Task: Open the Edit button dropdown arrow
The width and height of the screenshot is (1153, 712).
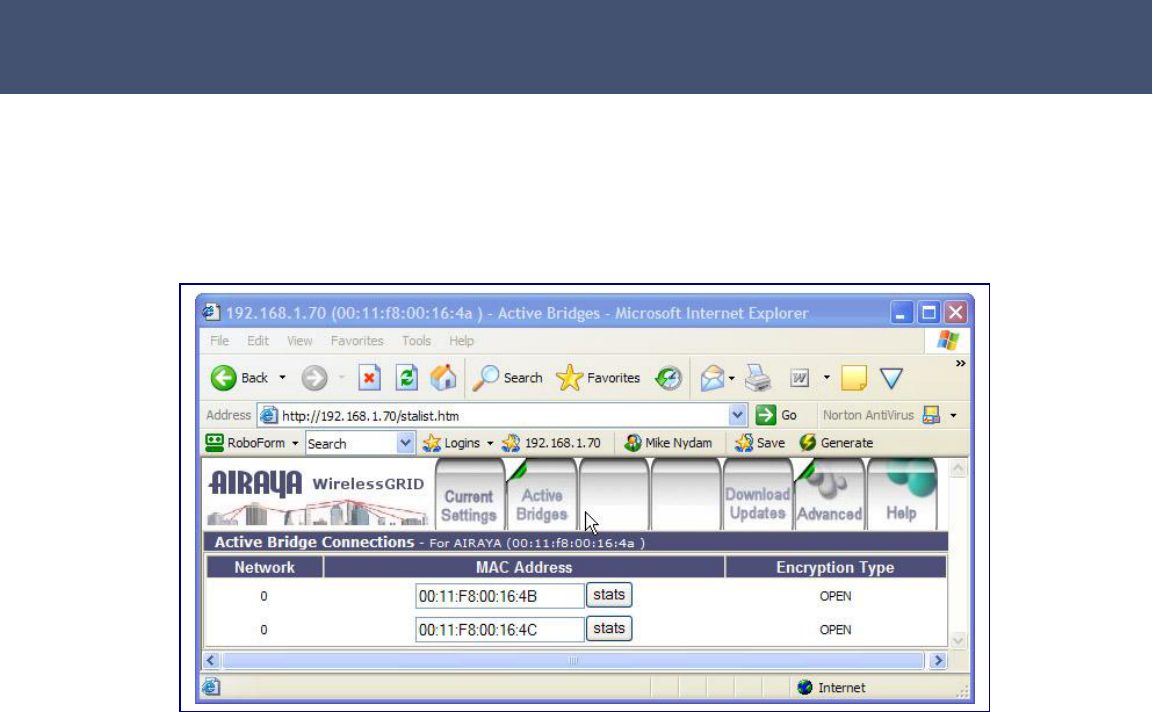Action: (827, 378)
